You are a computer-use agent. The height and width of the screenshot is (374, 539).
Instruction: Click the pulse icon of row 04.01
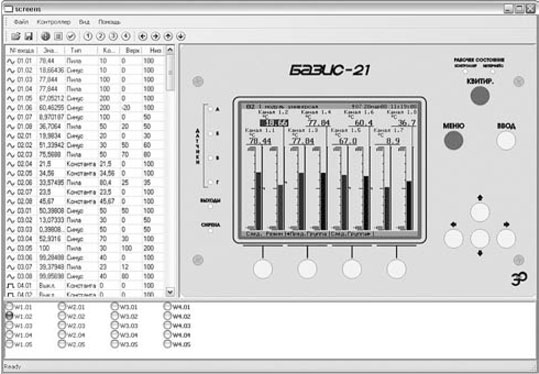click(11, 286)
